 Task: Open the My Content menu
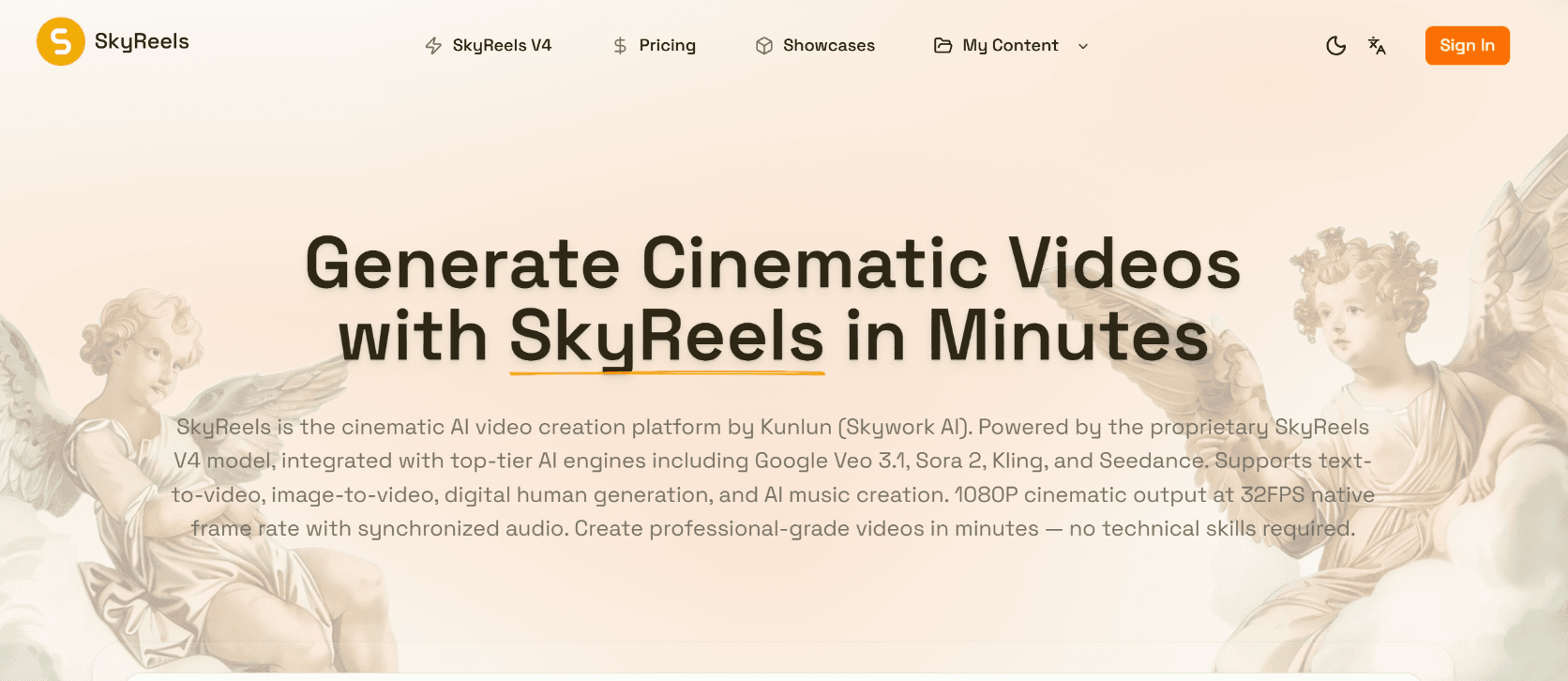click(1010, 45)
